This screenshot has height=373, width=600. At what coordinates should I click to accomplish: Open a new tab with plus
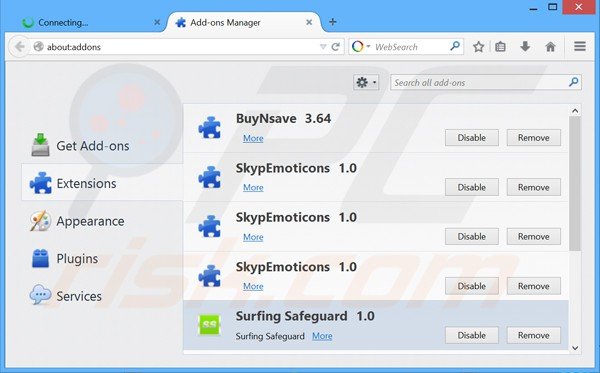click(x=333, y=22)
